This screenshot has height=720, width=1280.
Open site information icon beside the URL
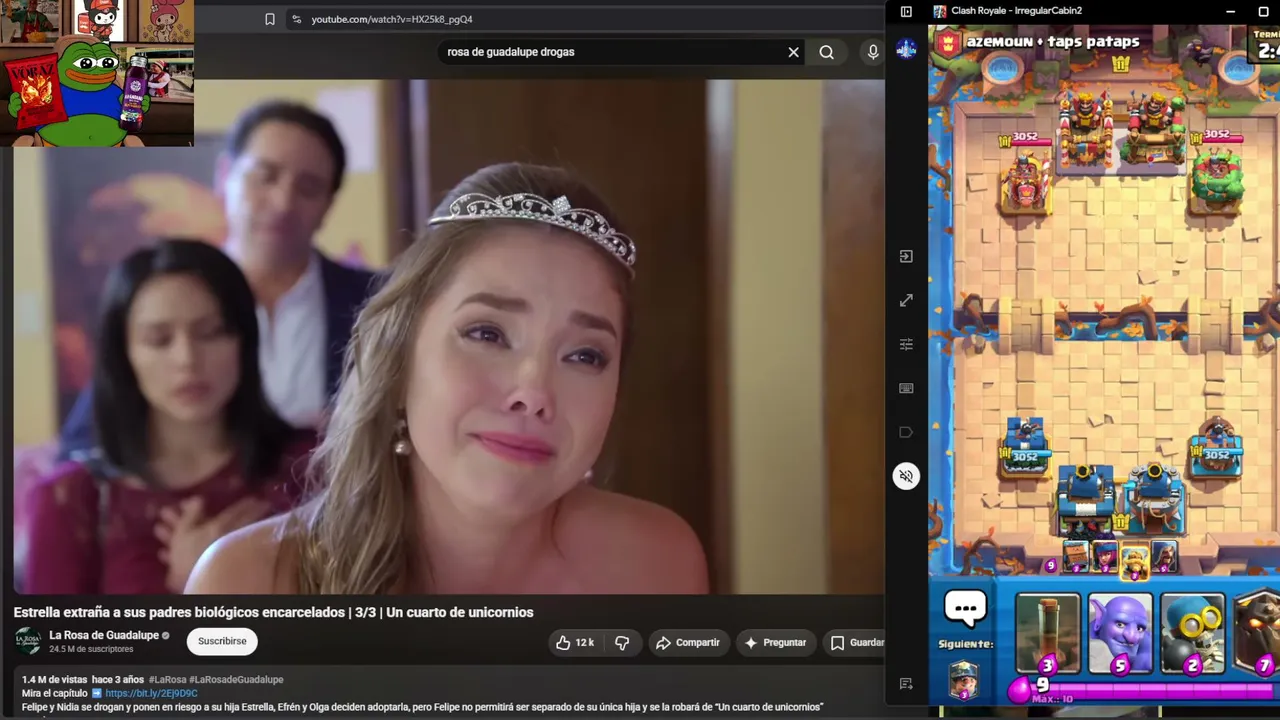point(296,19)
